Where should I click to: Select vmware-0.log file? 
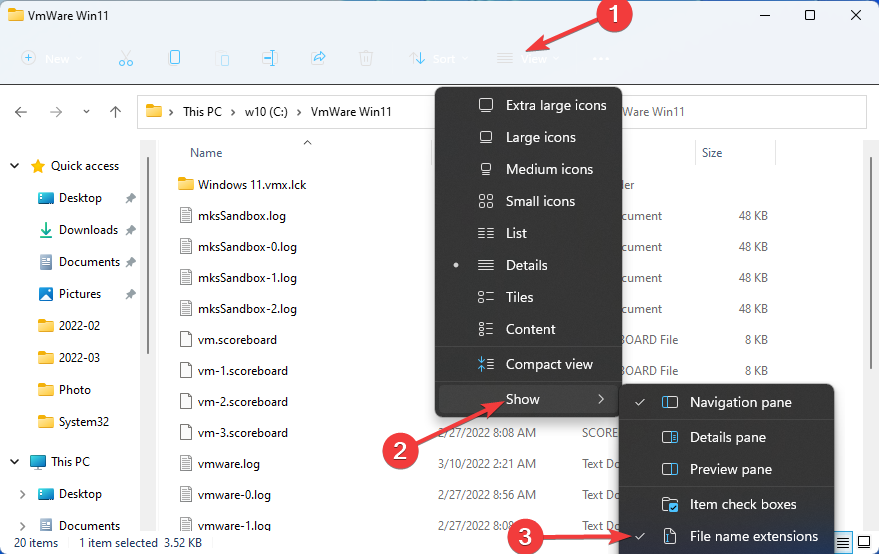click(234, 495)
